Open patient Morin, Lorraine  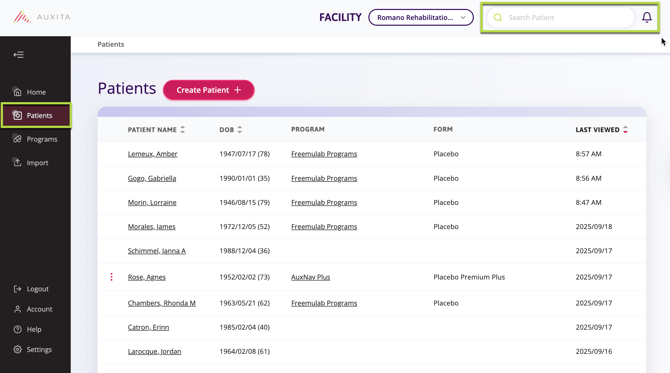[x=152, y=203]
